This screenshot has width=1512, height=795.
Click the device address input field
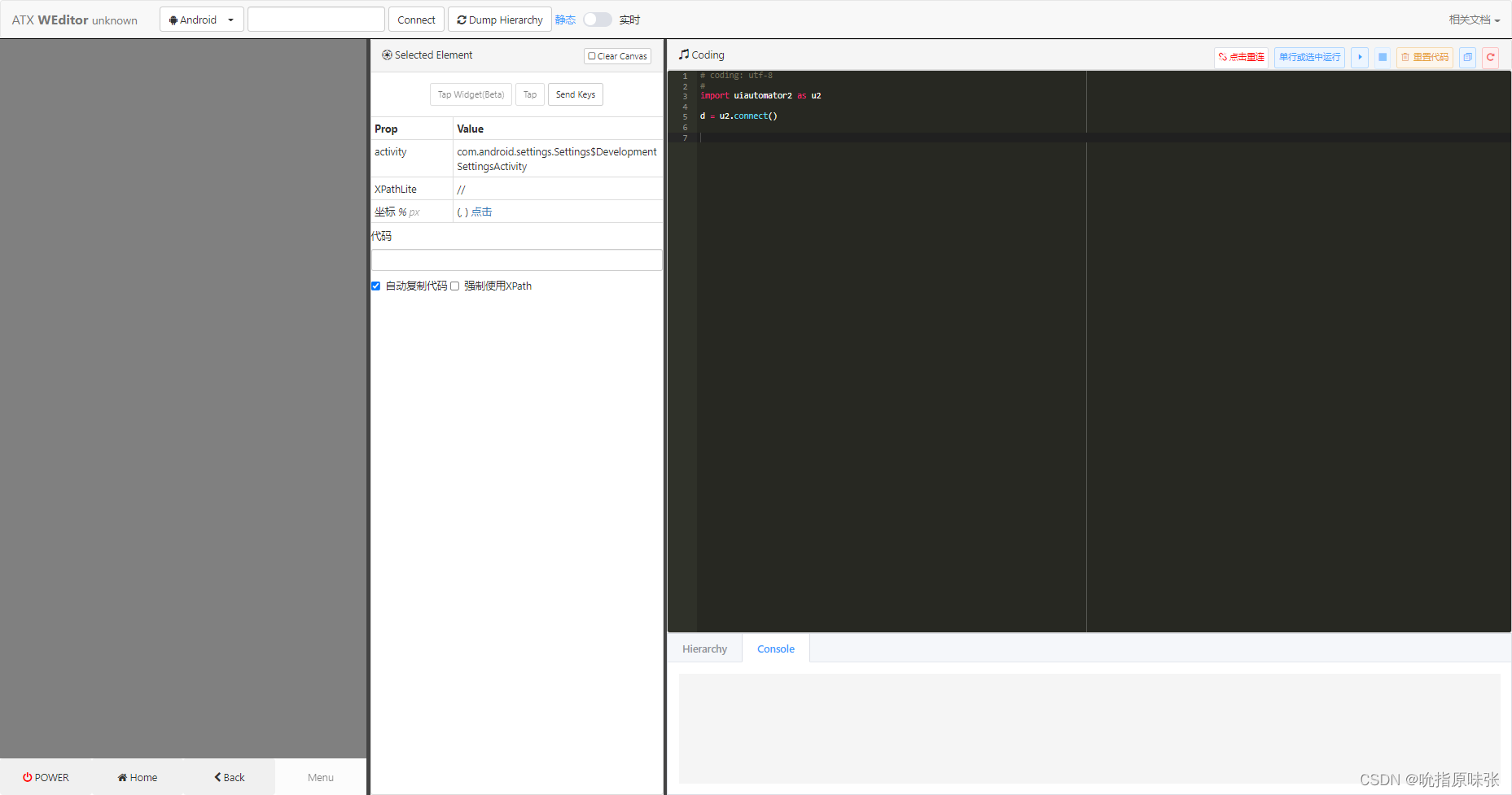[x=316, y=19]
